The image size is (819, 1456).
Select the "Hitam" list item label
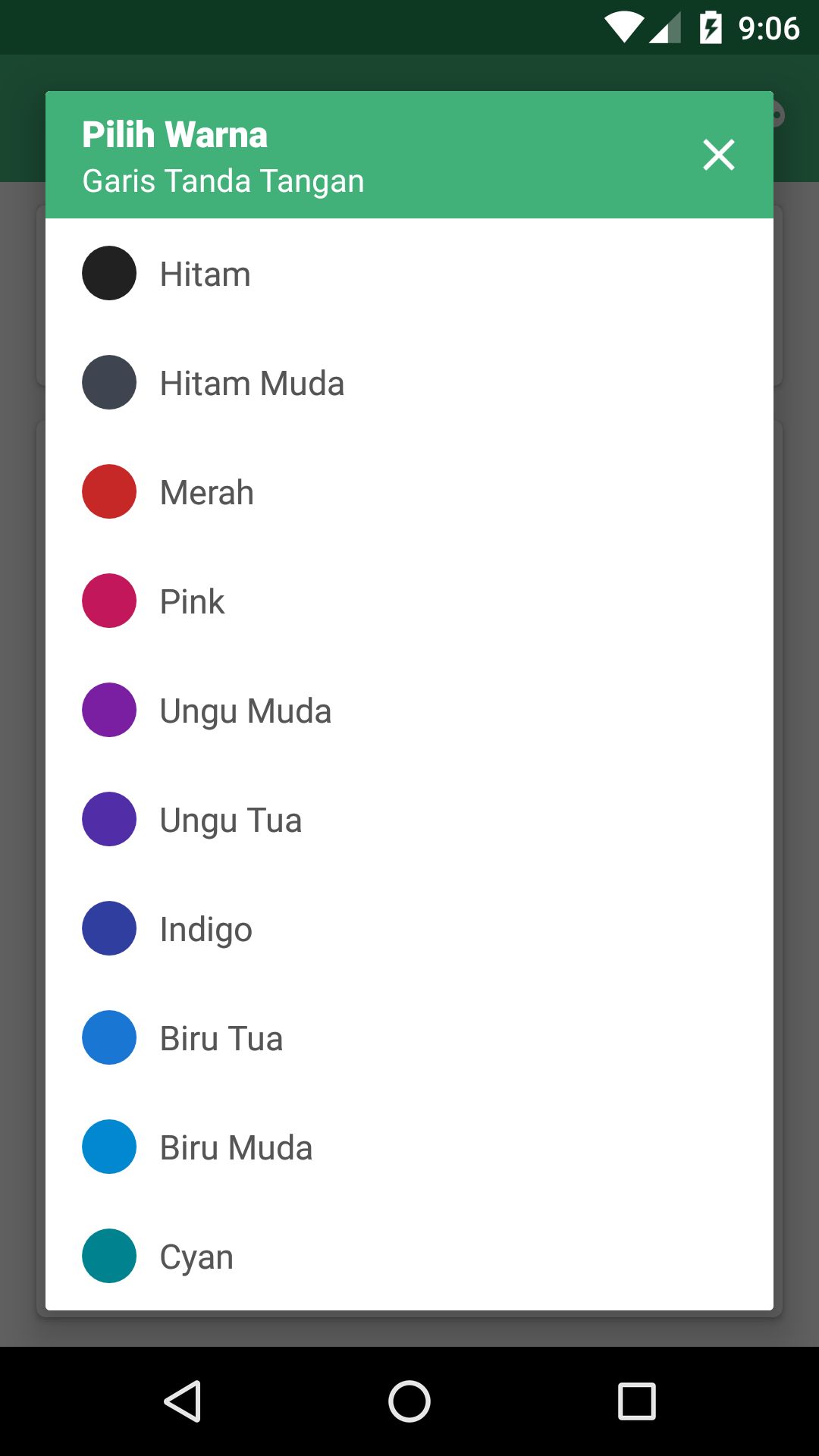[x=205, y=275]
